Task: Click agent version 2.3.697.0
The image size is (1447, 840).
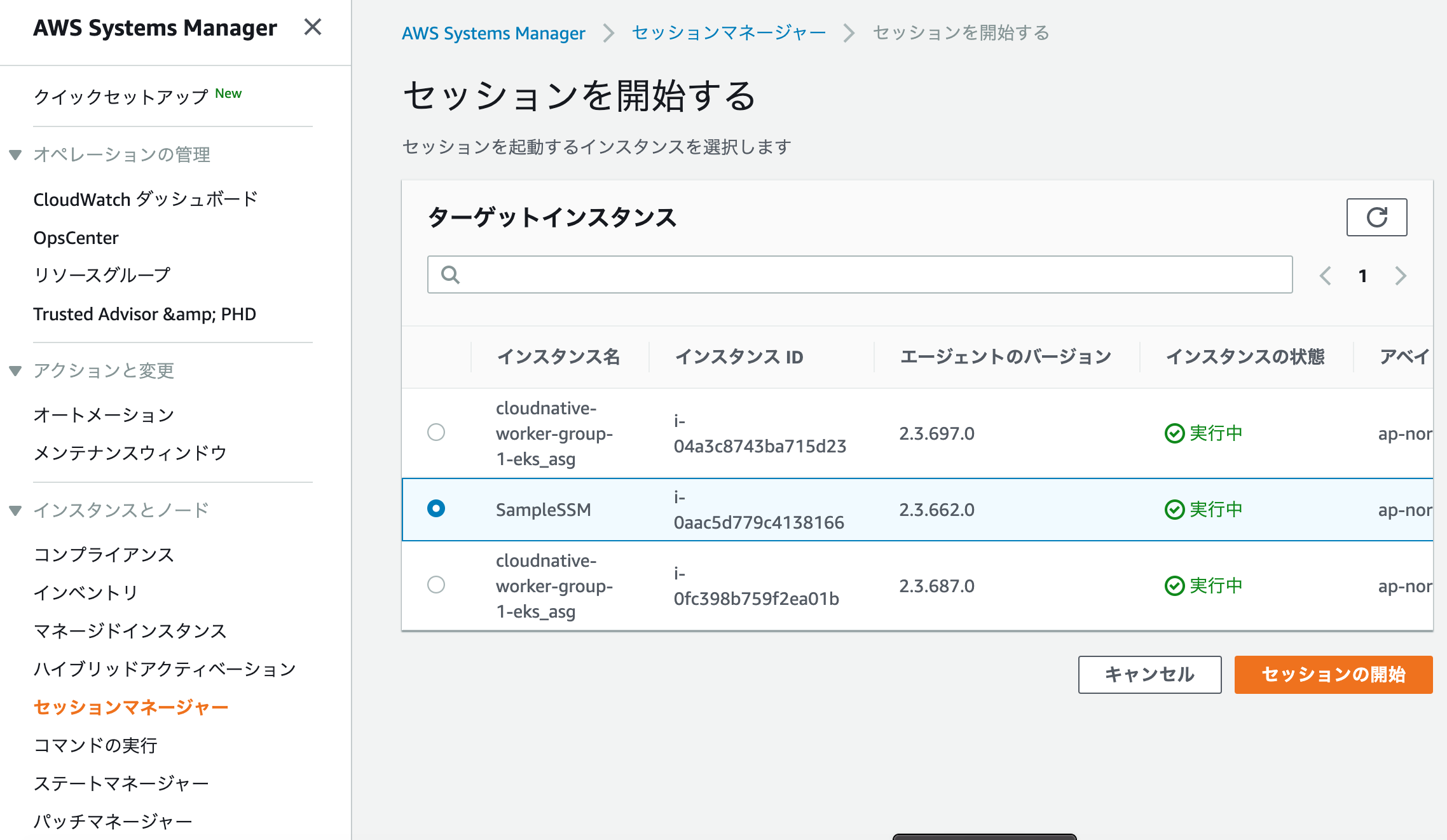Action: (x=936, y=433)
